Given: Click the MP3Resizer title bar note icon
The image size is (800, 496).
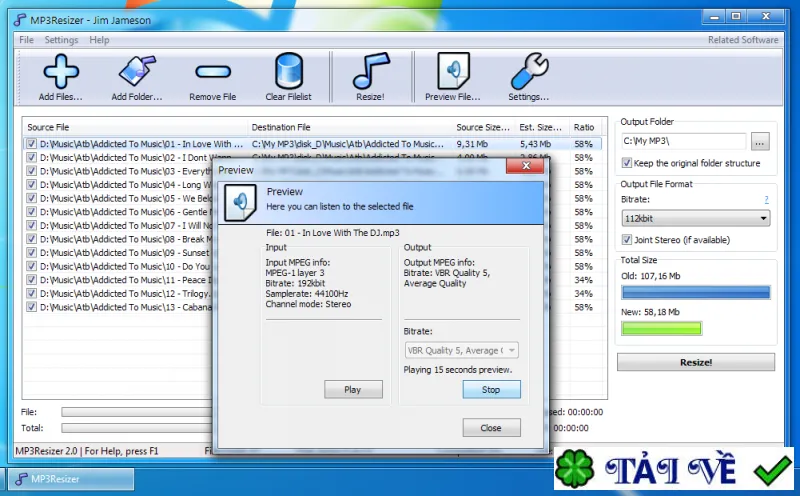Looking at the screenshot, I should [x=19, y=20].
